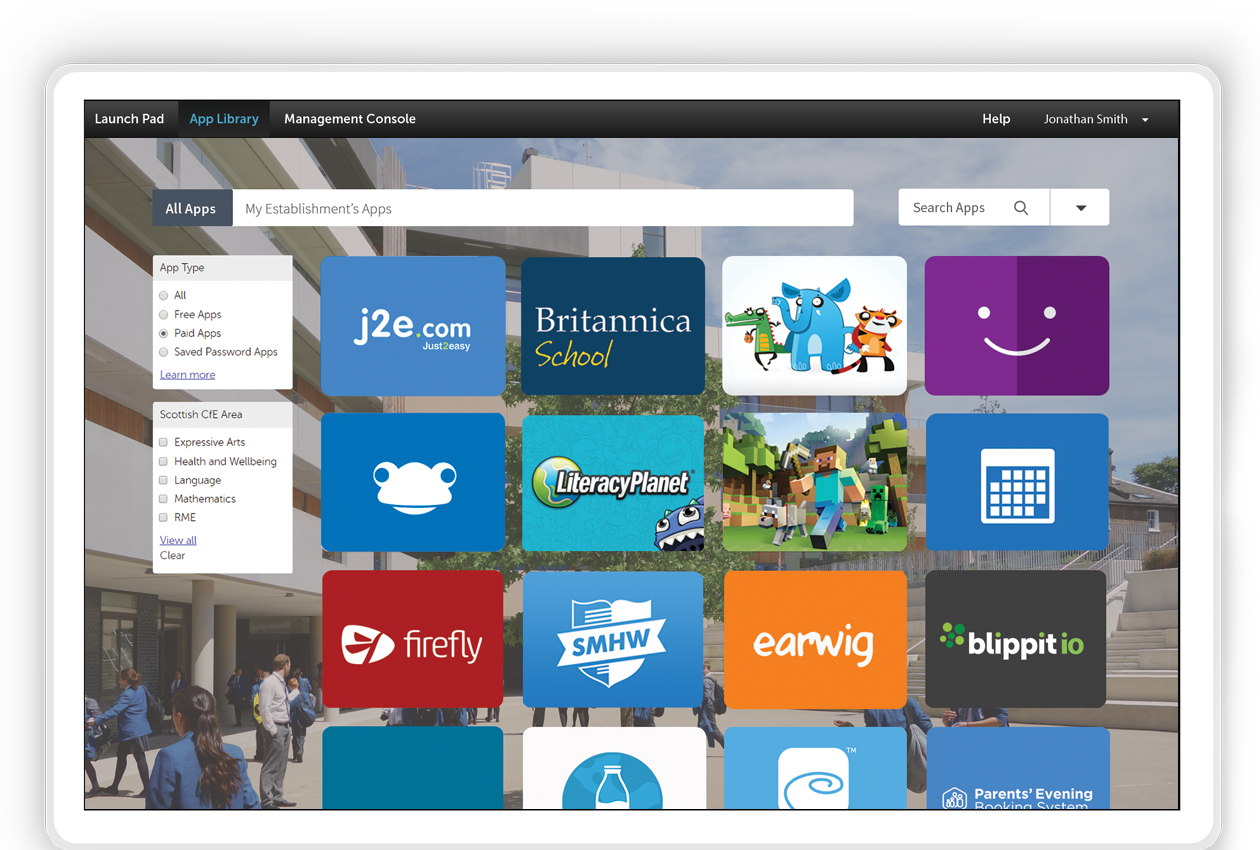
Task: Check the Health and Wellbeing checkbox
Action: point(164,462)
